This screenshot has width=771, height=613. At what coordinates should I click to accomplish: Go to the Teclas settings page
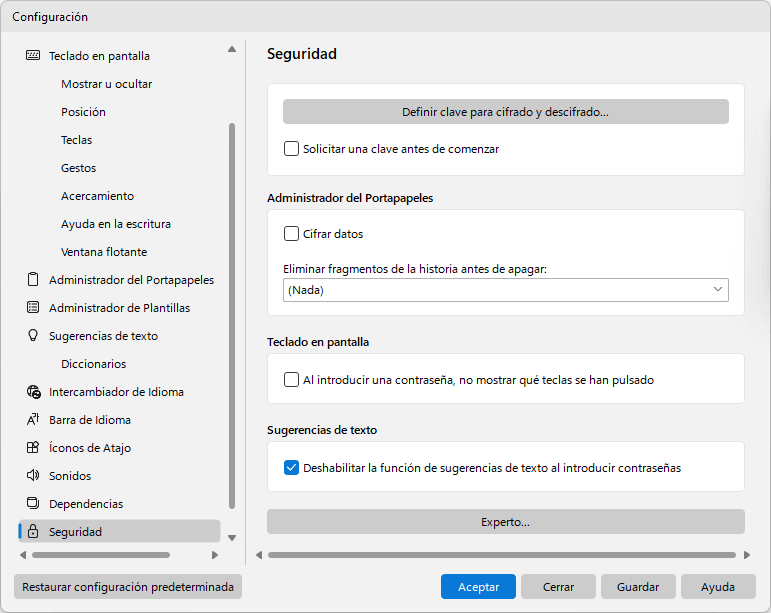click(76, 140)
